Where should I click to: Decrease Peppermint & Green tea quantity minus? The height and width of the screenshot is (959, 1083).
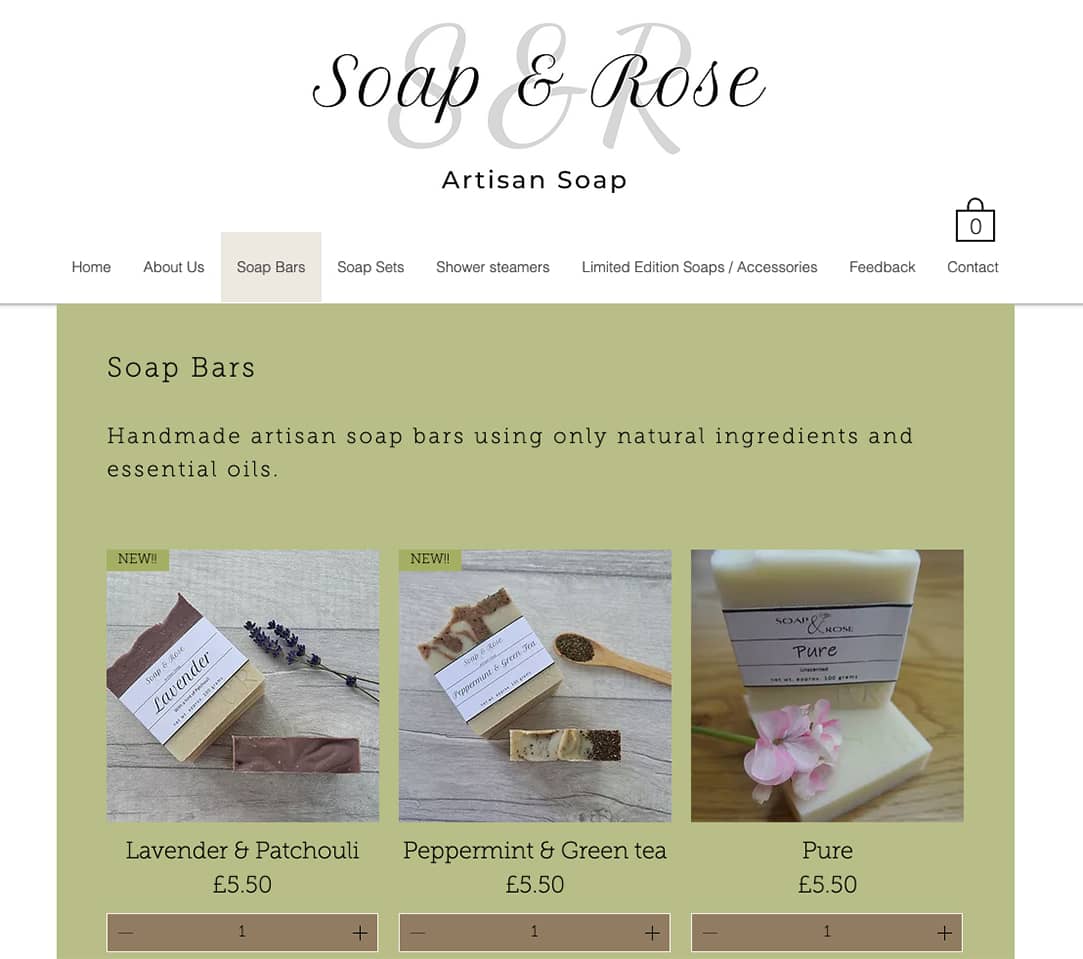tap(417, 933)
